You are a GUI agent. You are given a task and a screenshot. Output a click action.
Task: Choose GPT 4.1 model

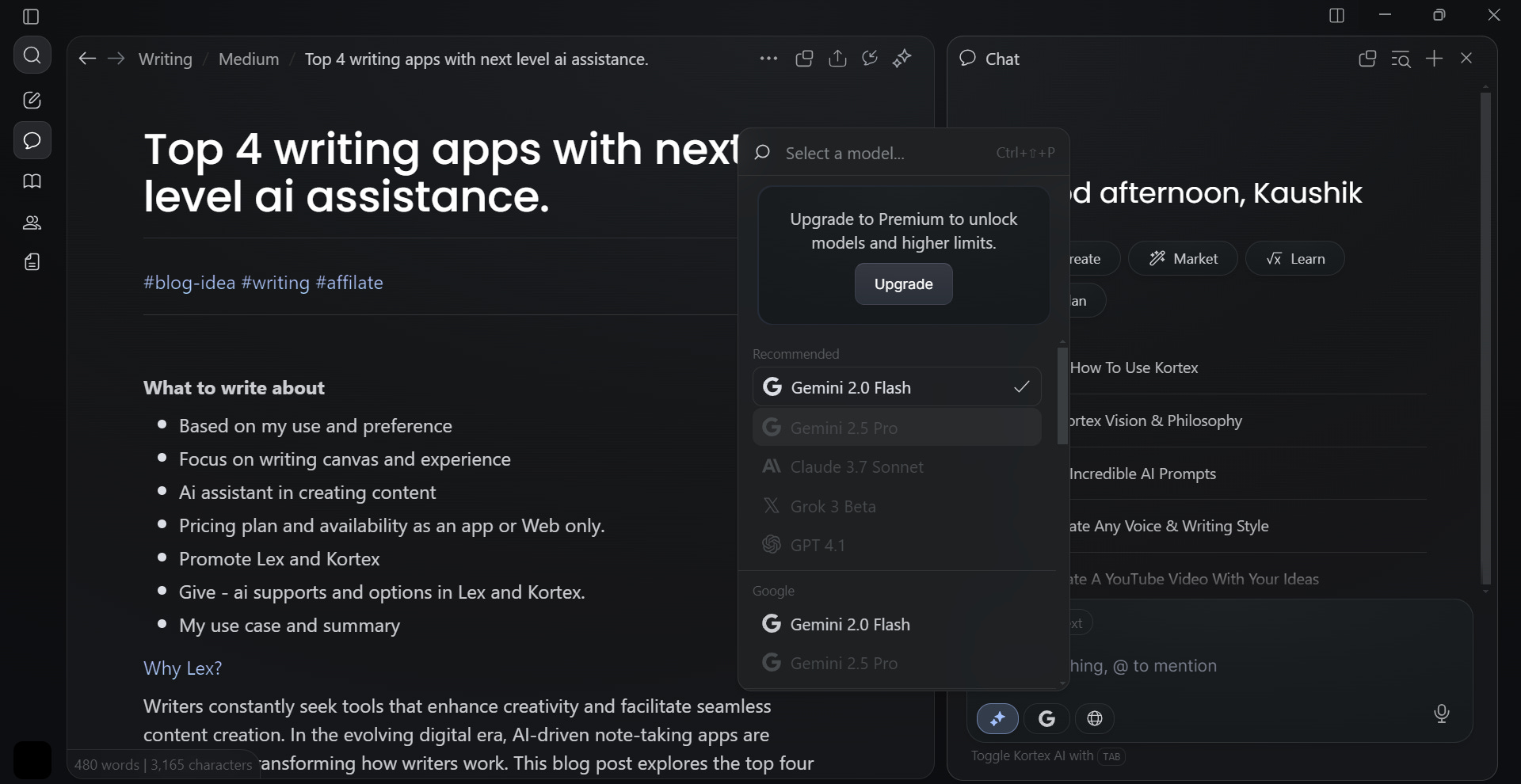(x=897, y=545)
